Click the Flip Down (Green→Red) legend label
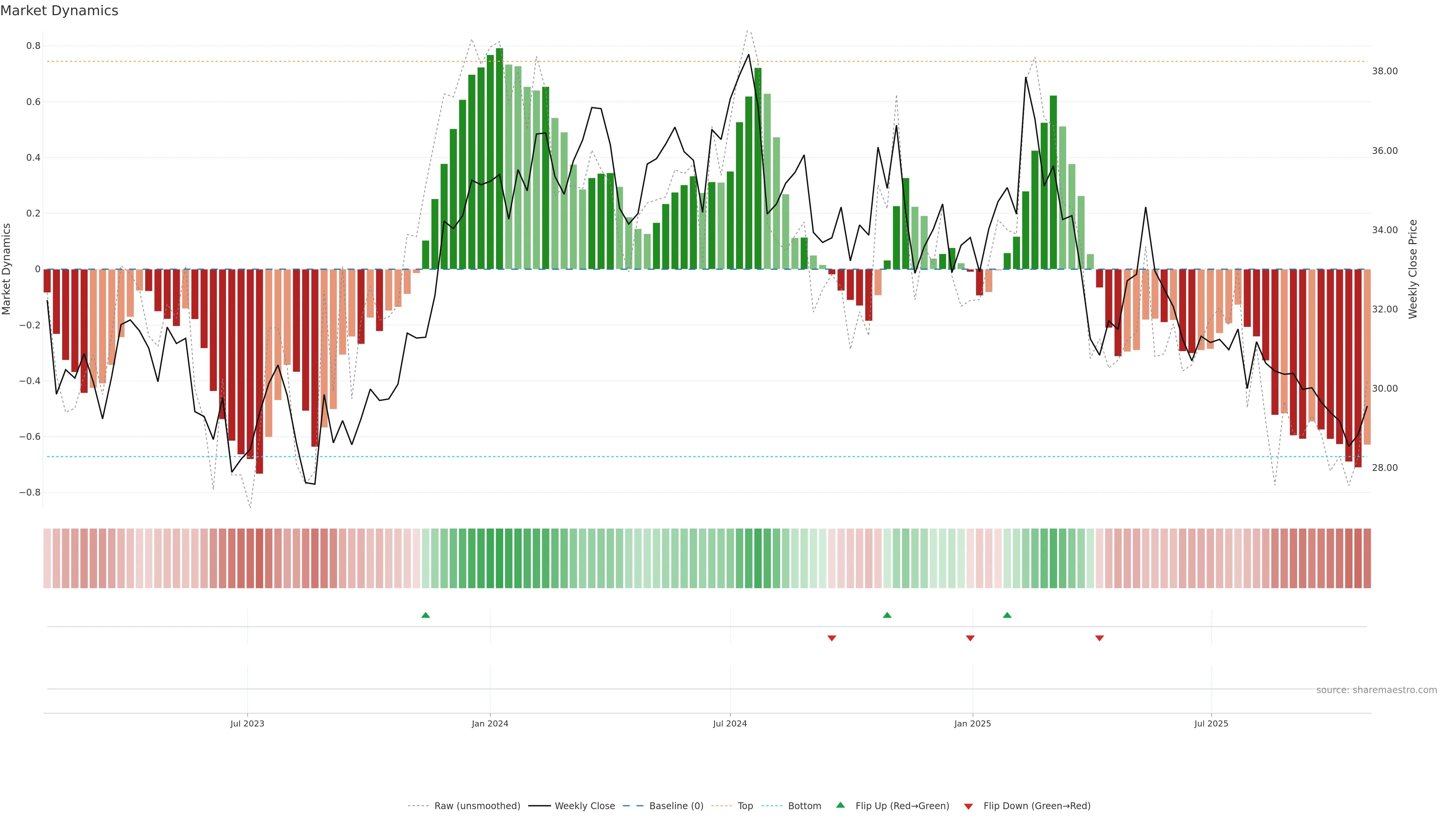 (1037, 806)
